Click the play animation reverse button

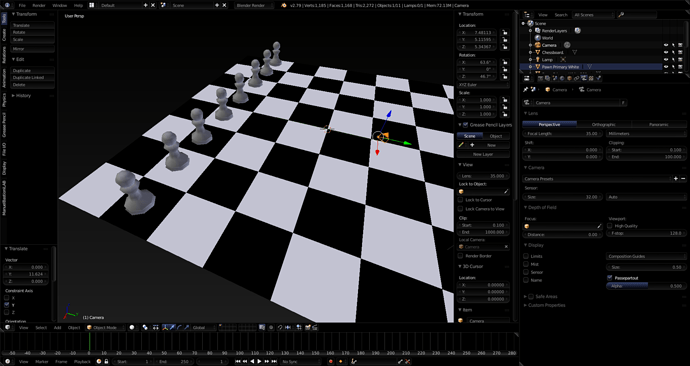click(x=252, y=362)
